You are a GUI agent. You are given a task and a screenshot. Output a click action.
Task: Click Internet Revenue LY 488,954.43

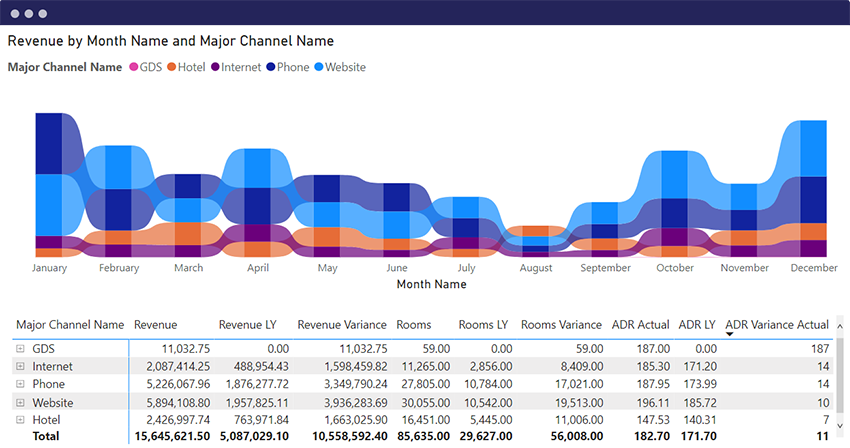click(261, 367)
